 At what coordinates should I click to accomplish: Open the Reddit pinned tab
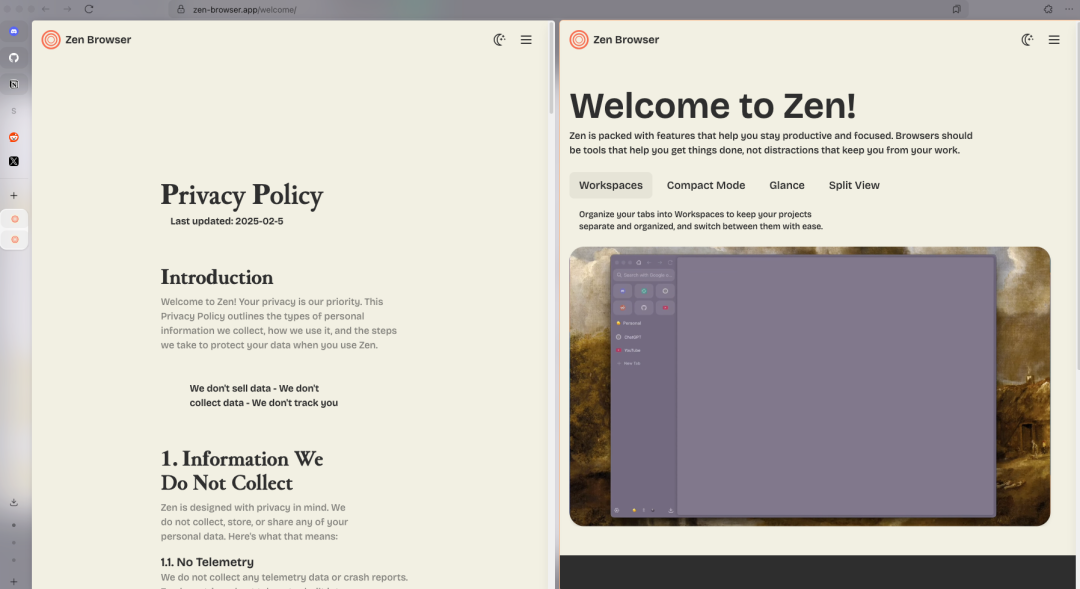[14, 137]
